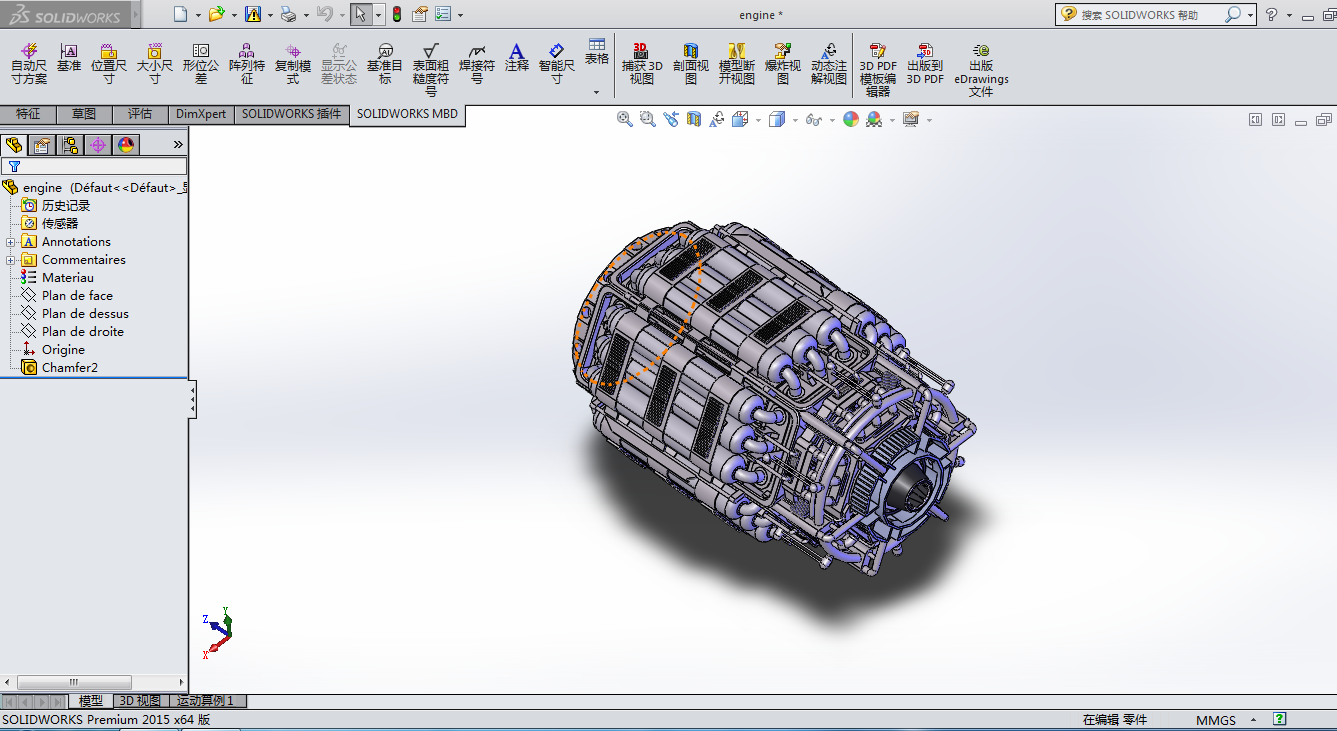Screen dimensions: 1337x731
Task: Click the Zoom to Fit magnifier icon
Action: pos(625,119)
